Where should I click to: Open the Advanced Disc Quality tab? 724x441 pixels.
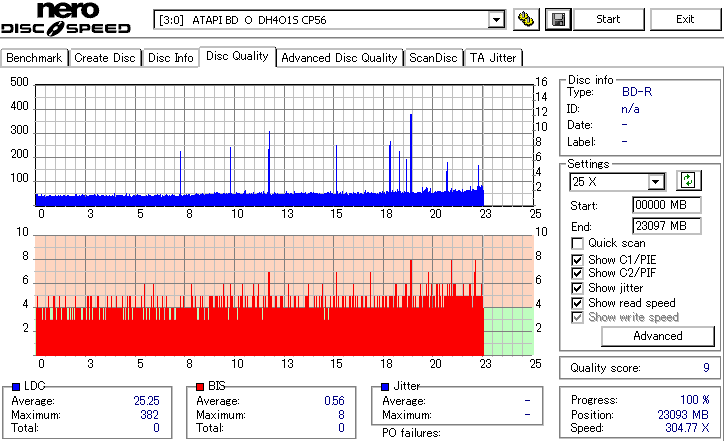(339, 58)
